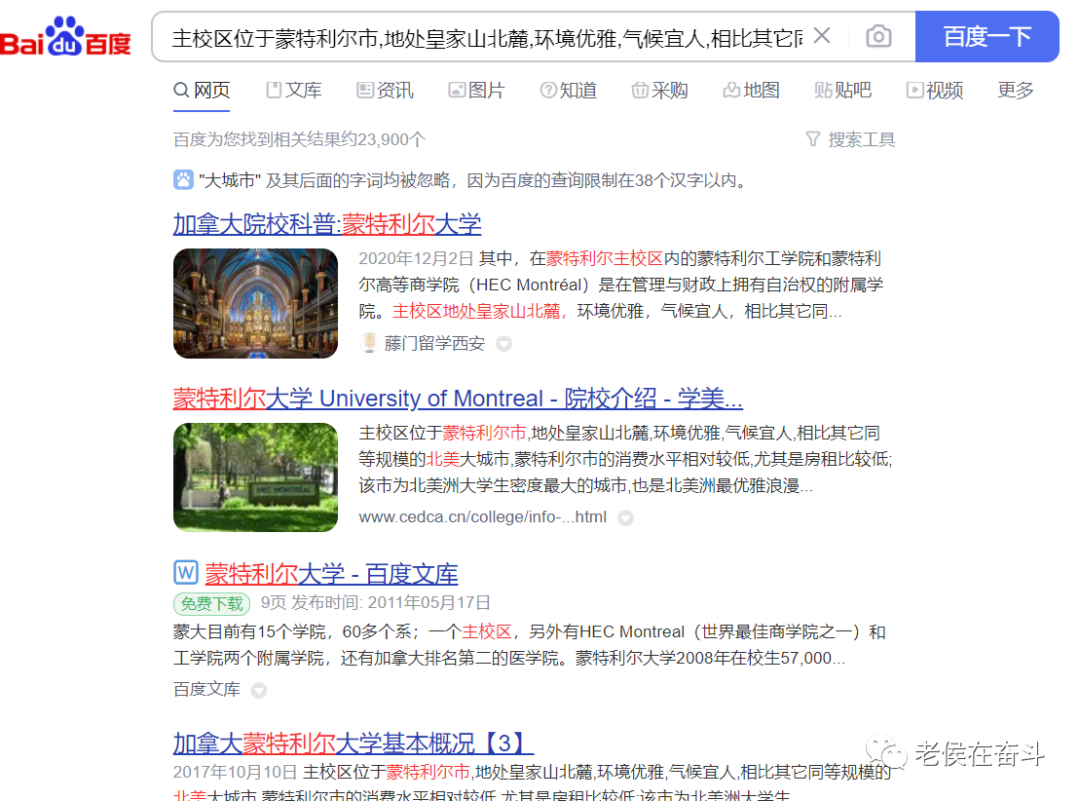1080x801 pixels.
Task: Click the green 免费下载 download tag
Action: (210, 603)
